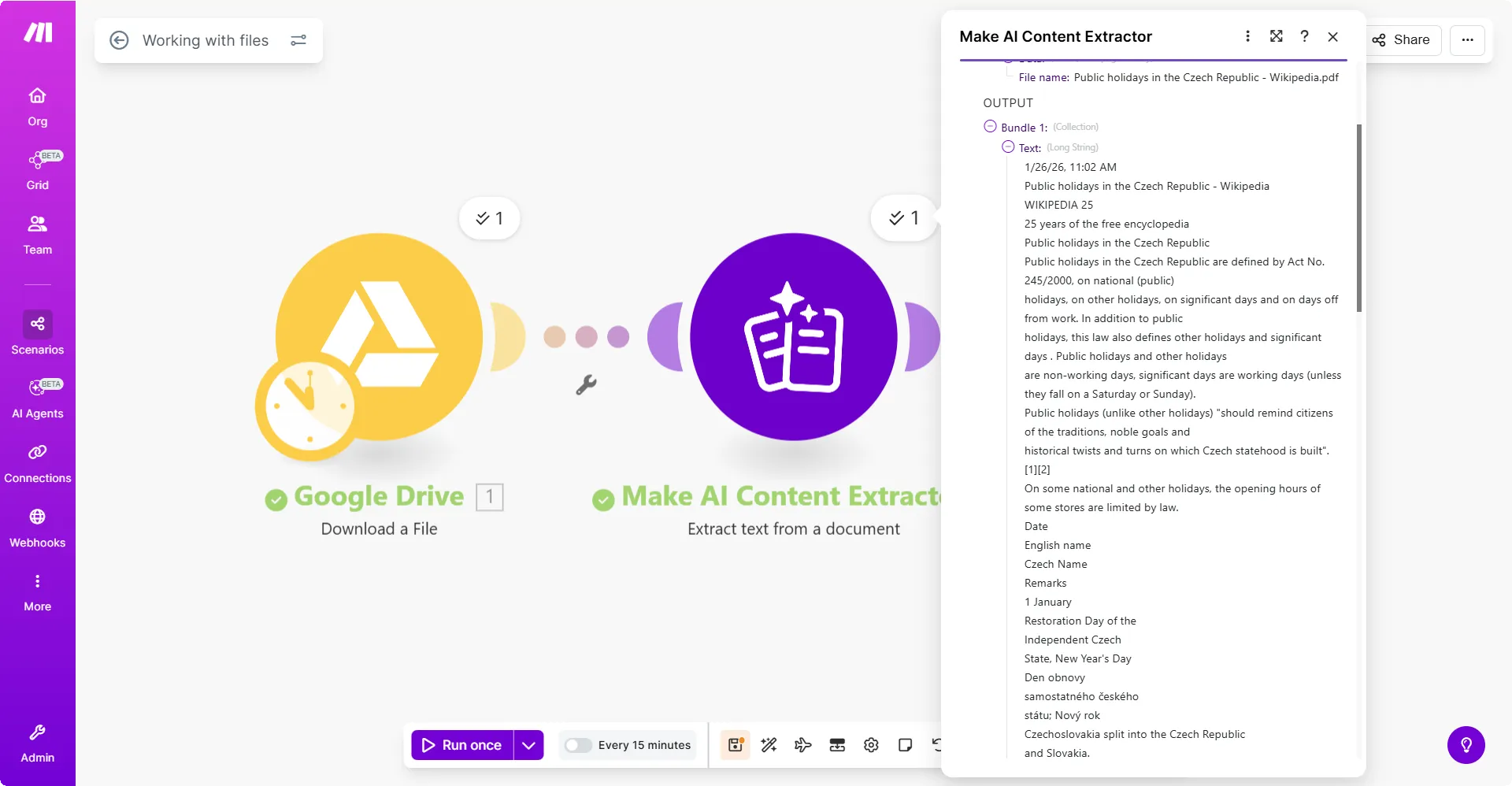Screen dimensions: 1512x786
Task: Click the File name value in the panel
Action: coord(1206,77)
